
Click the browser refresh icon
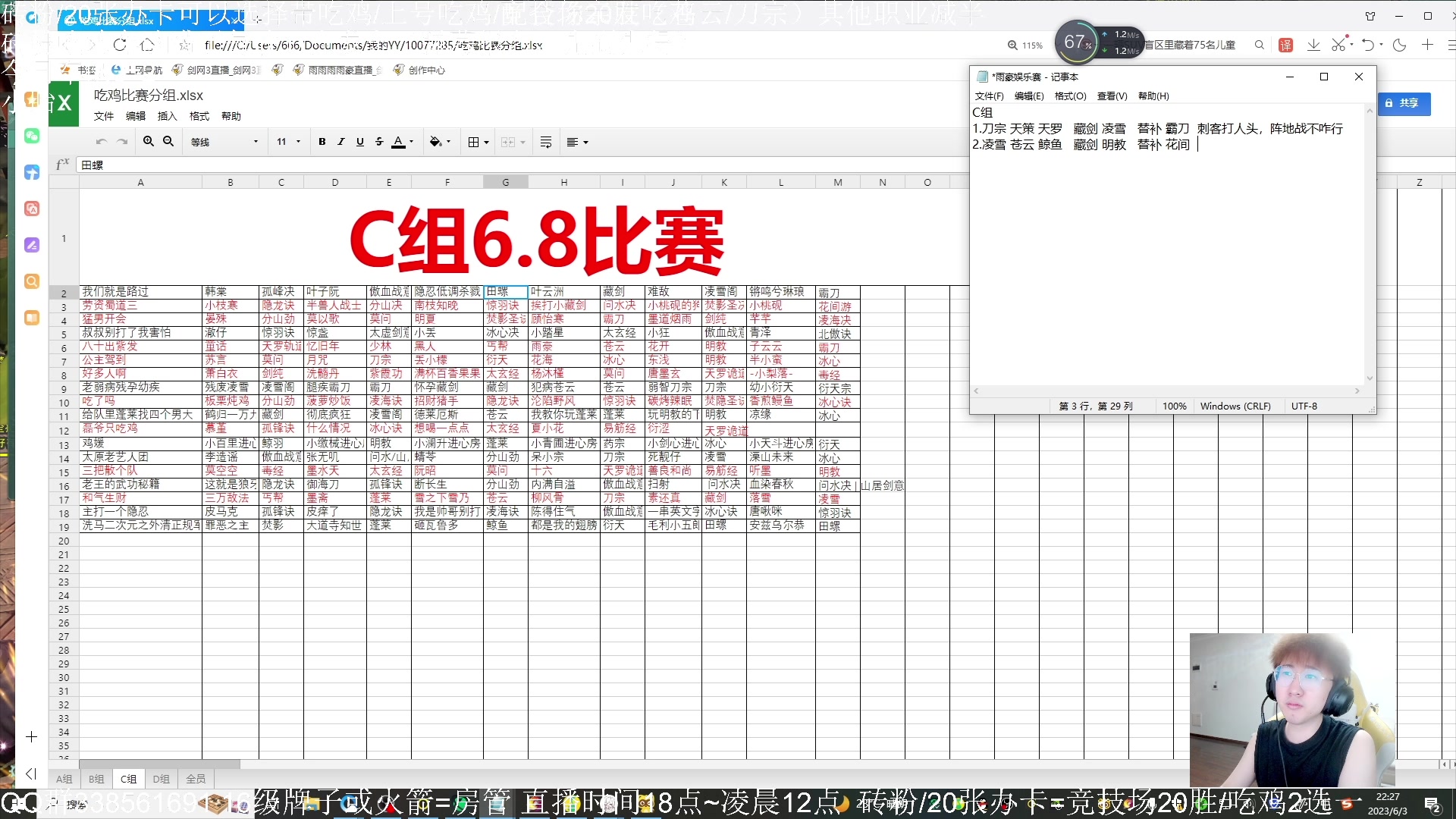[120, 45]
